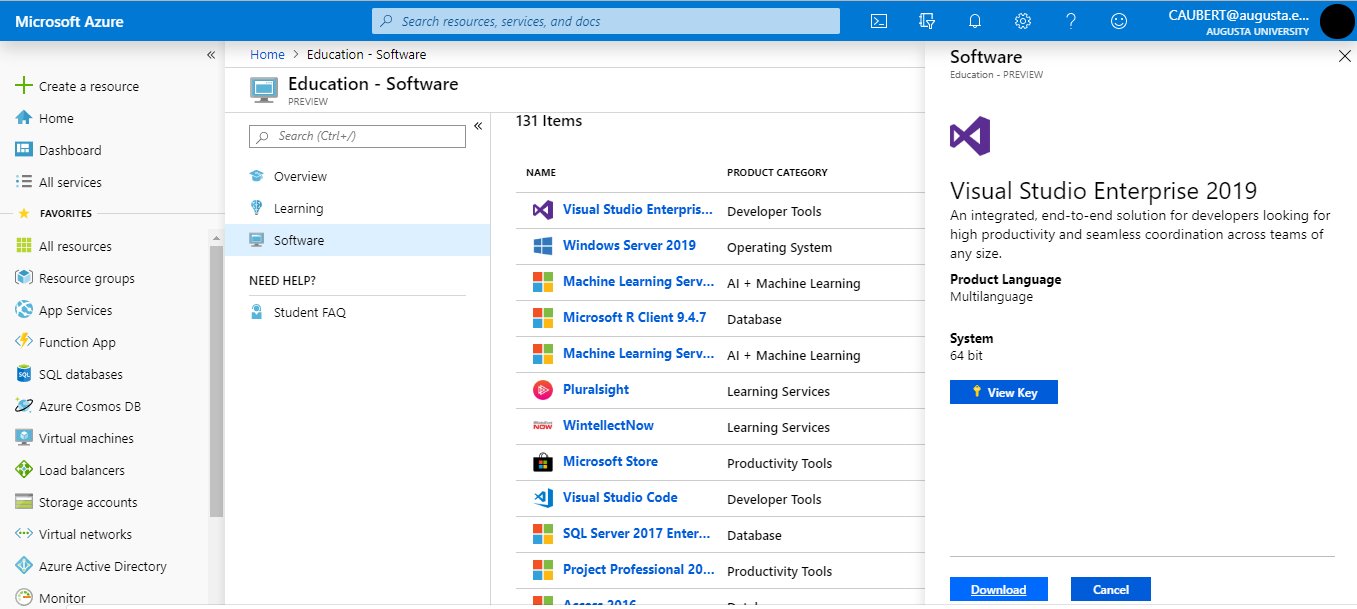Collapse the left portal sidebar
The height and width of the screenshot is (609, 1357).
pos(211,55)
